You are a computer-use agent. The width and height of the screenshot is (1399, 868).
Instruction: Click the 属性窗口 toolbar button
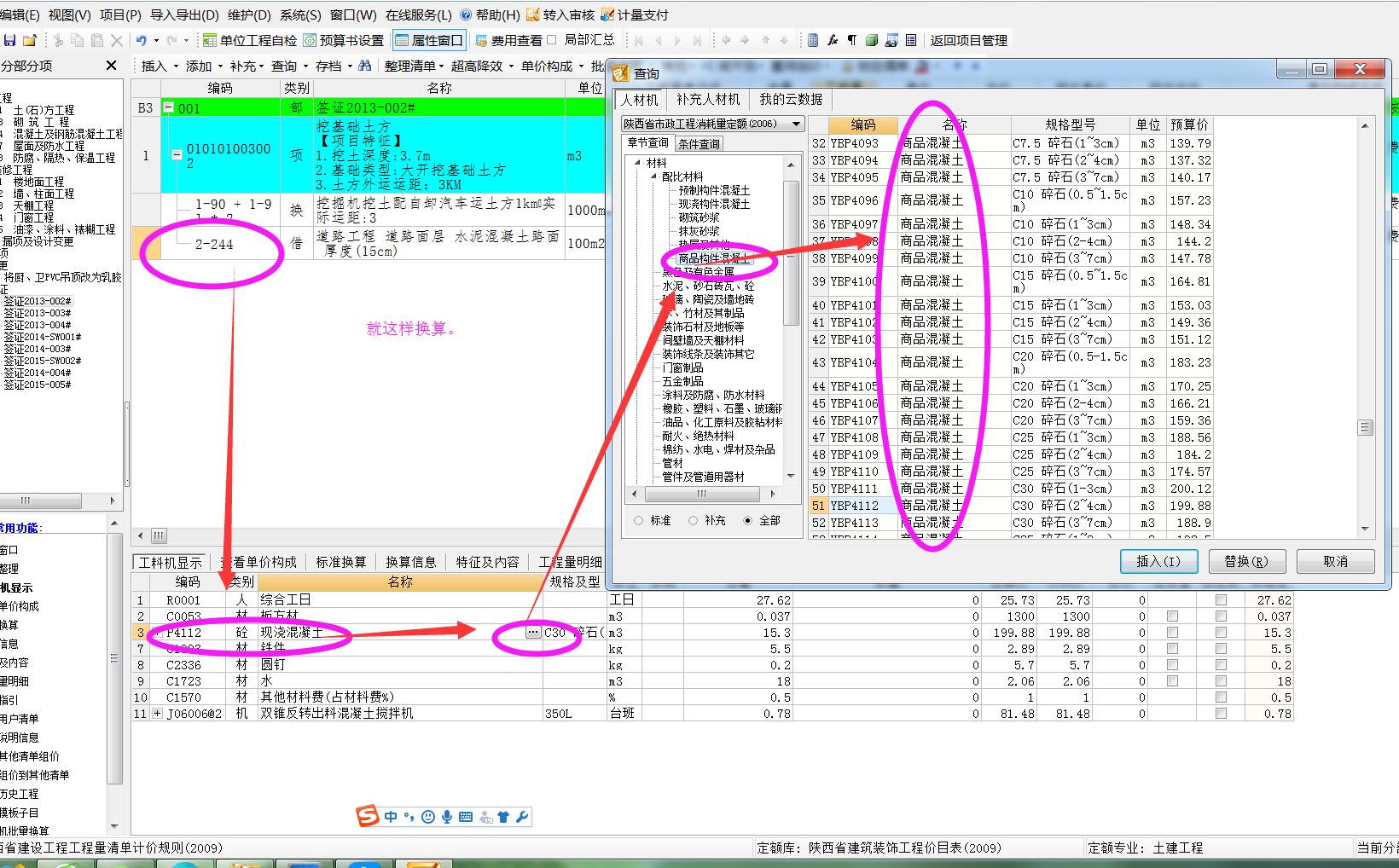pyautogui.click(x=429, y=40)
